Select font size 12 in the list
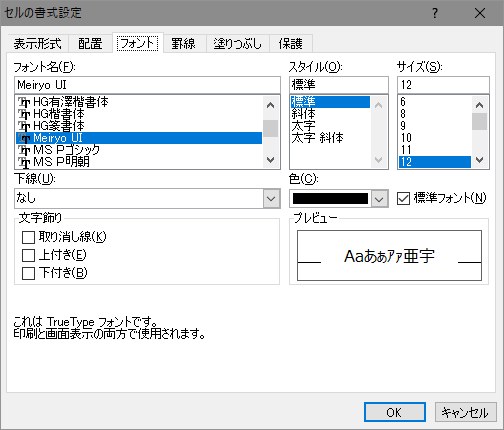504x430 pixels. (x=435, y=162)
